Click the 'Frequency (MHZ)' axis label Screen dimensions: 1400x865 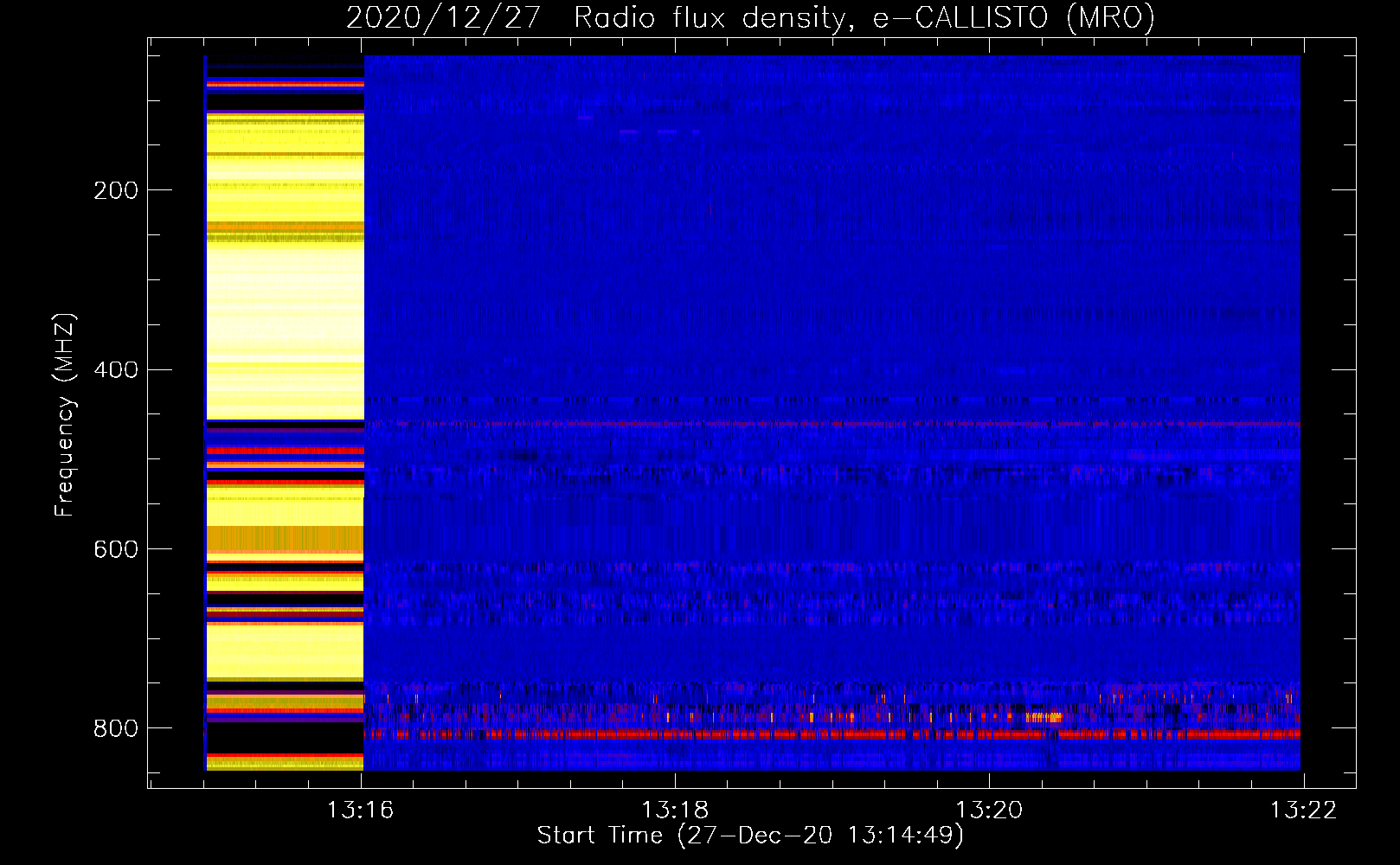click(65, 415)
